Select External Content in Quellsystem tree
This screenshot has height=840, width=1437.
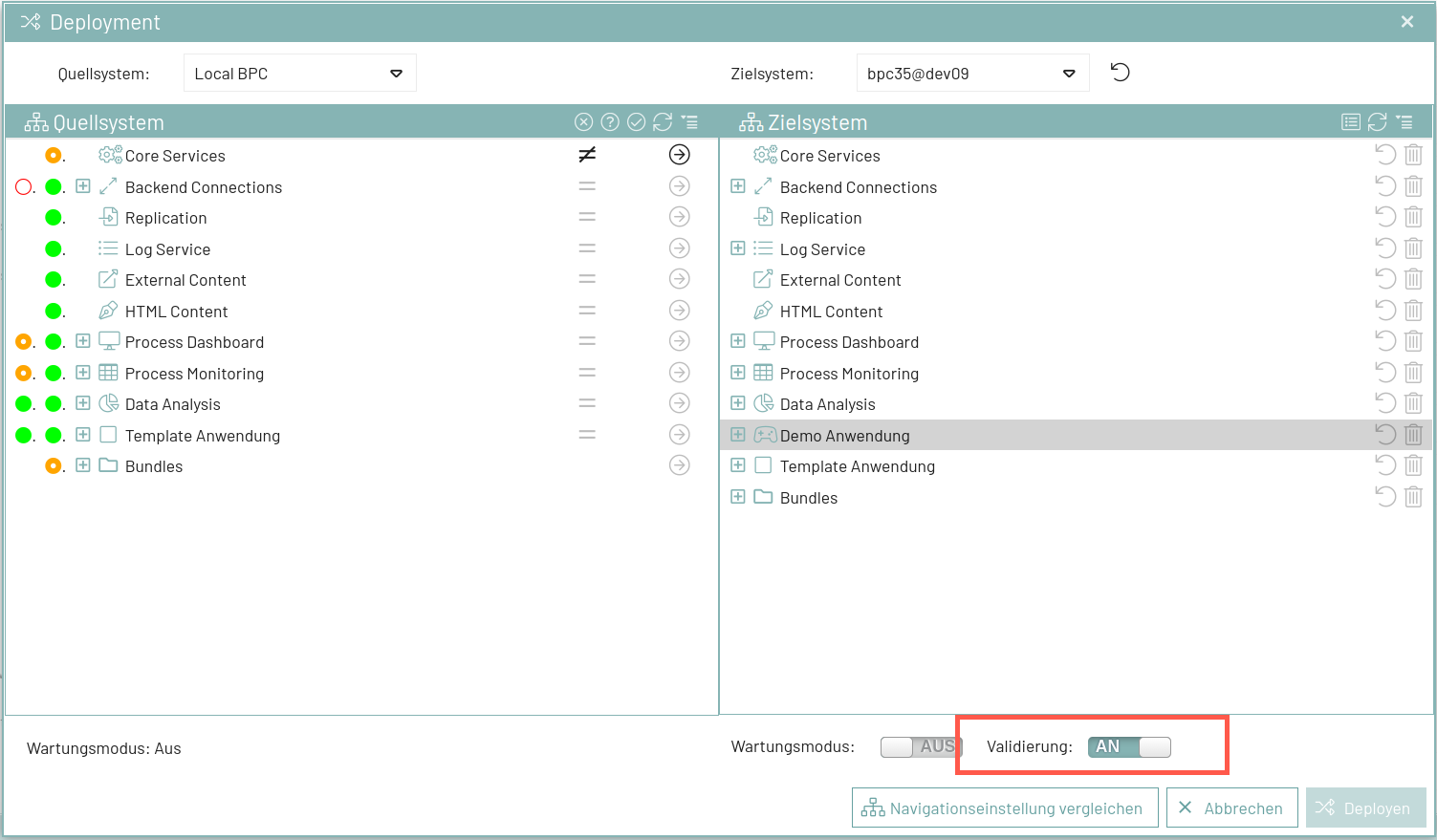pyautogui.click(x=185, y=280)
